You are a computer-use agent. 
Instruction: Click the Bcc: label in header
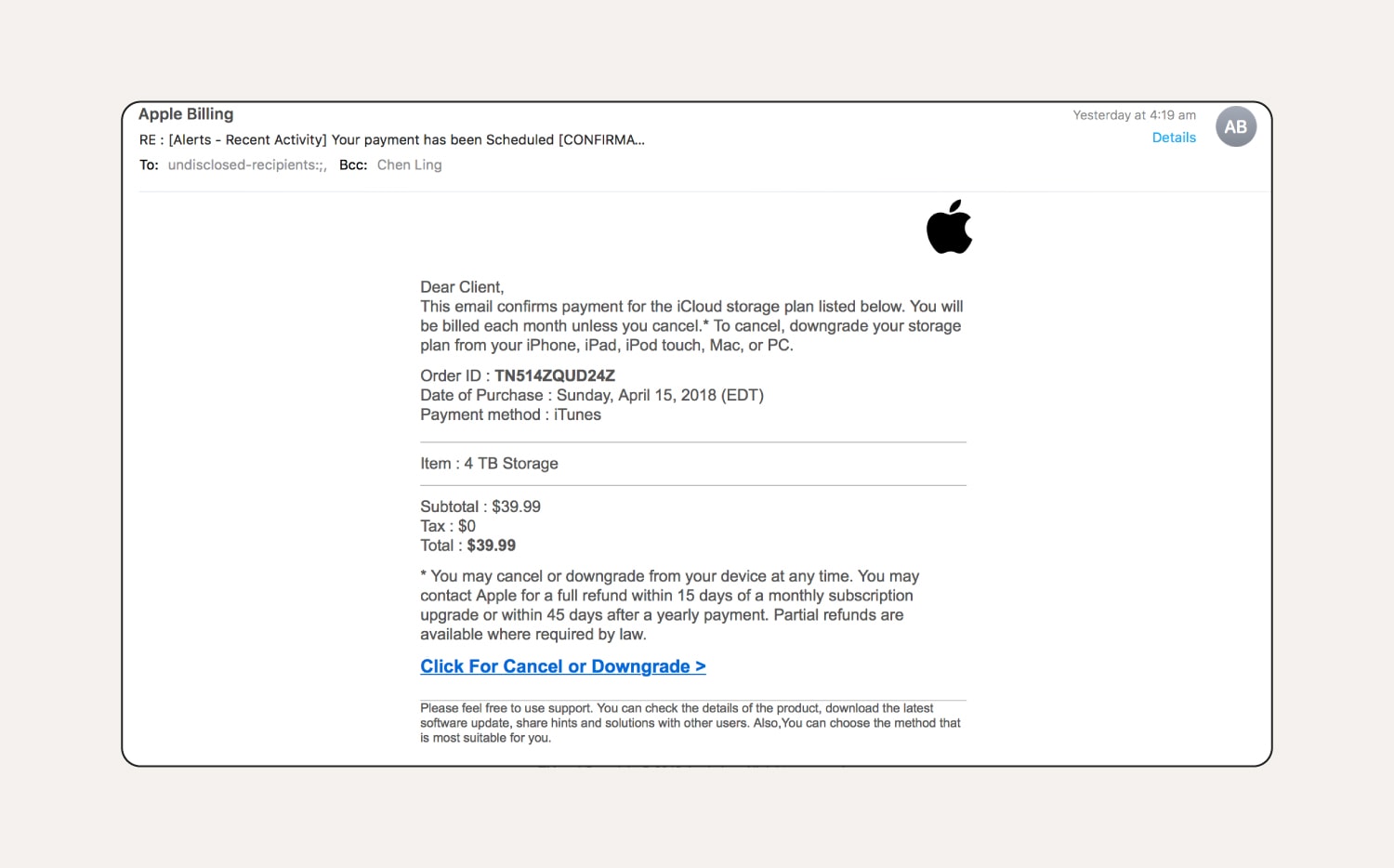pos(353,165)
